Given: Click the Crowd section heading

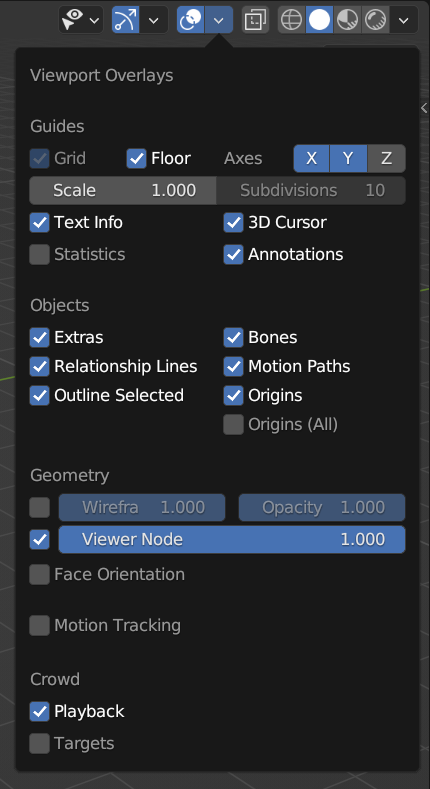Looking at the screenshot, I should (x=55, y=680).
